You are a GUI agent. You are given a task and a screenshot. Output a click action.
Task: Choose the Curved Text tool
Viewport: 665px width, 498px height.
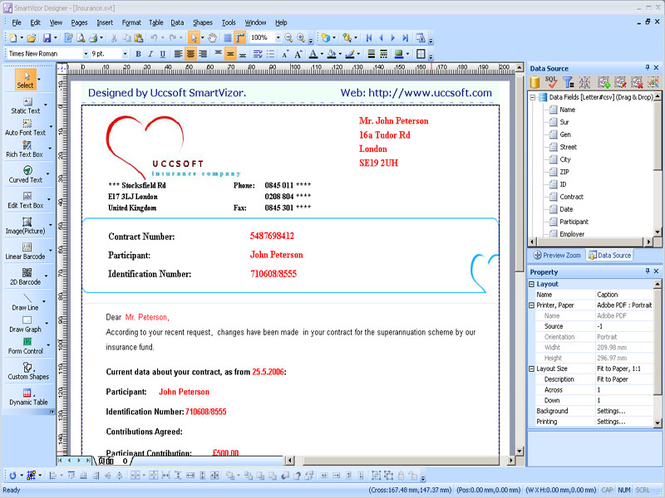[26, 175]
